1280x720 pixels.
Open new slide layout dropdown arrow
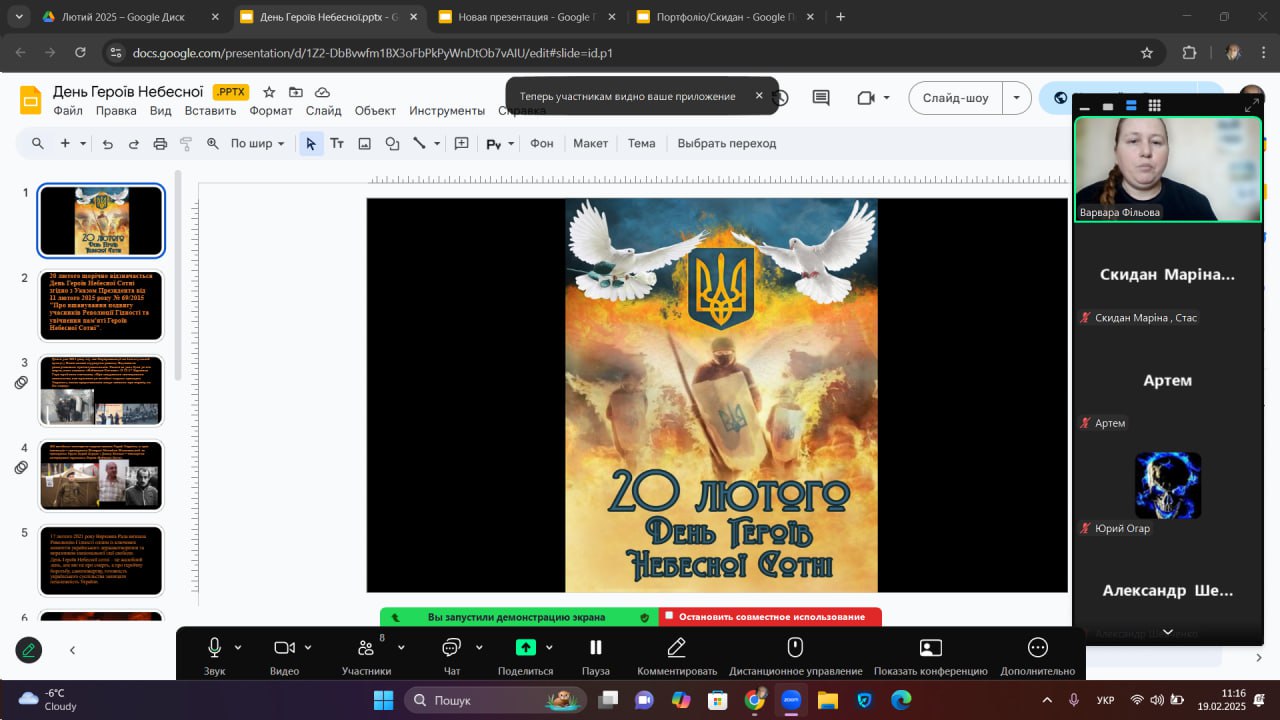(81, 144)
